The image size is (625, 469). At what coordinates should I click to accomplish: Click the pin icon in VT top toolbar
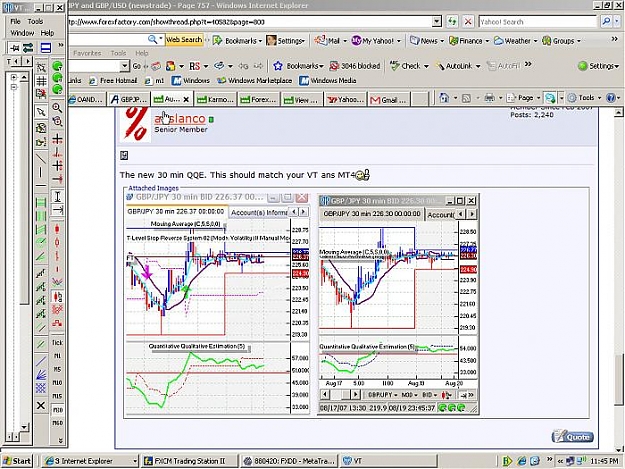click(x=14, y=48)
